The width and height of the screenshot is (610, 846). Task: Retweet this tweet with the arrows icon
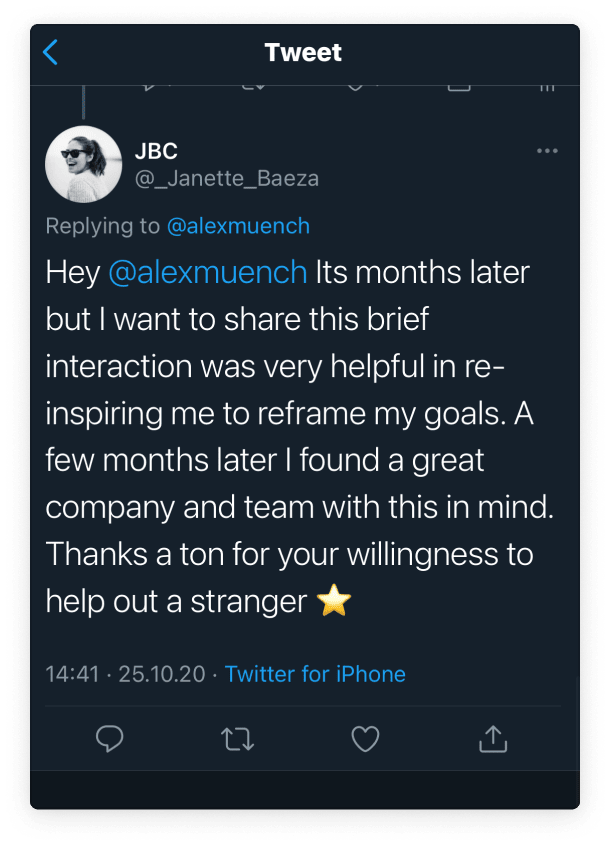pos(237,739)
